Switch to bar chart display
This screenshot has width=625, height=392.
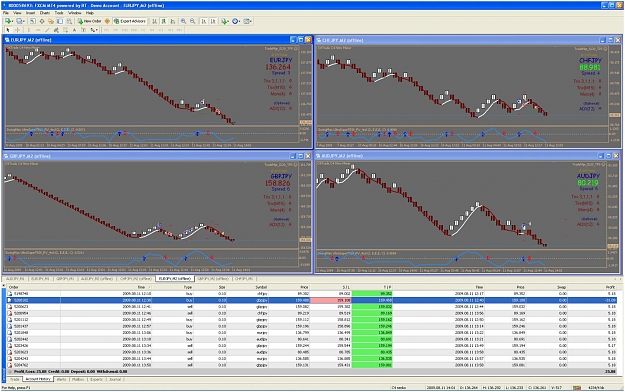pos(154,21)
